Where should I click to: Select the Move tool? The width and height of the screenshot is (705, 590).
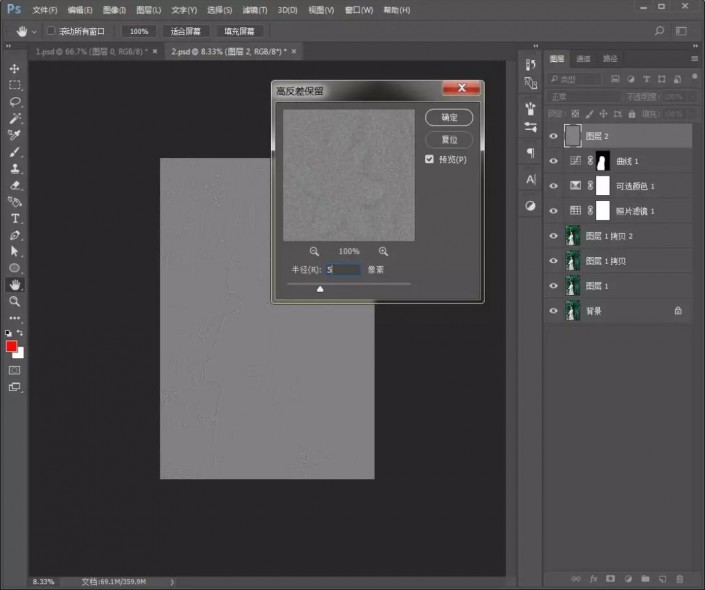tap(14, 68)
